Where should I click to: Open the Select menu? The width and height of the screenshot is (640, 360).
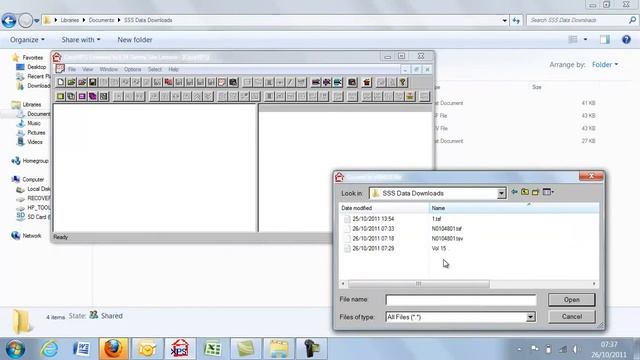(x=155, y=69)
